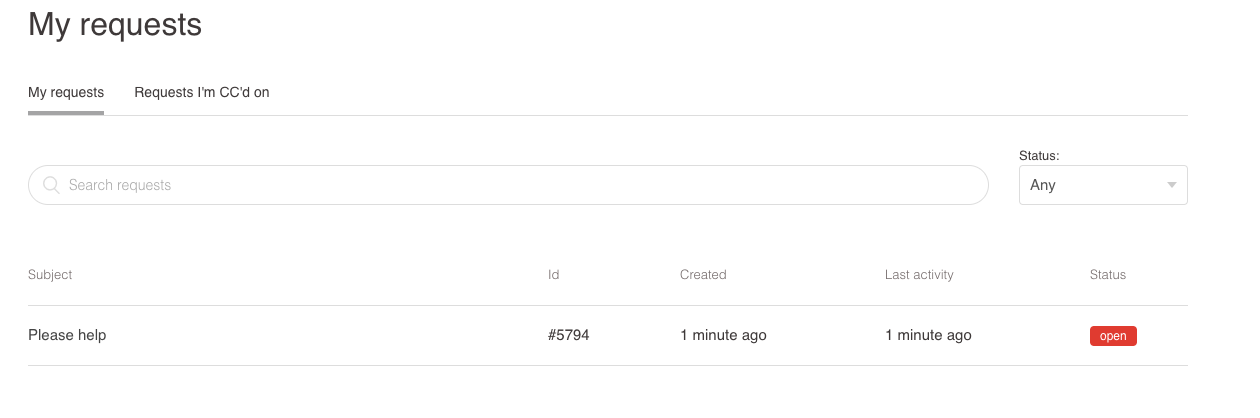Click the Status filter dropdown arrow
1260x418 pixels.
pos(1171,185)
